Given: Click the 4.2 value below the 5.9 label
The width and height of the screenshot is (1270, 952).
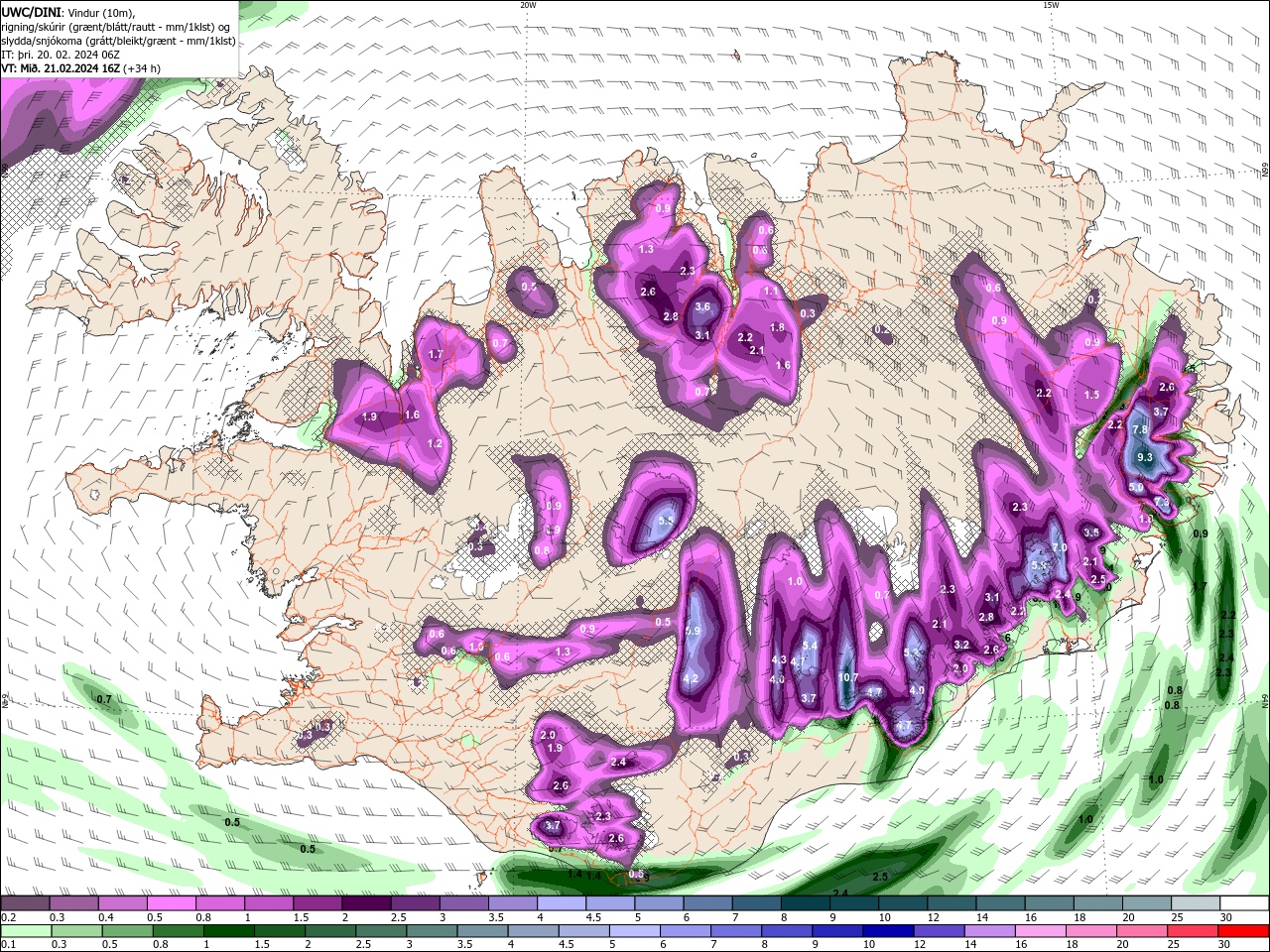Looking at the screenshot, I should pos(692,678).
